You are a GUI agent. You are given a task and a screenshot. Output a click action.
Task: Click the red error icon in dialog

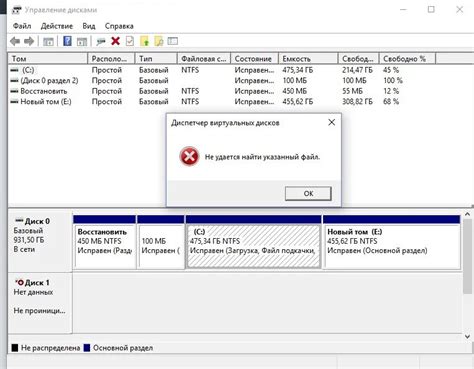(189, 156)
